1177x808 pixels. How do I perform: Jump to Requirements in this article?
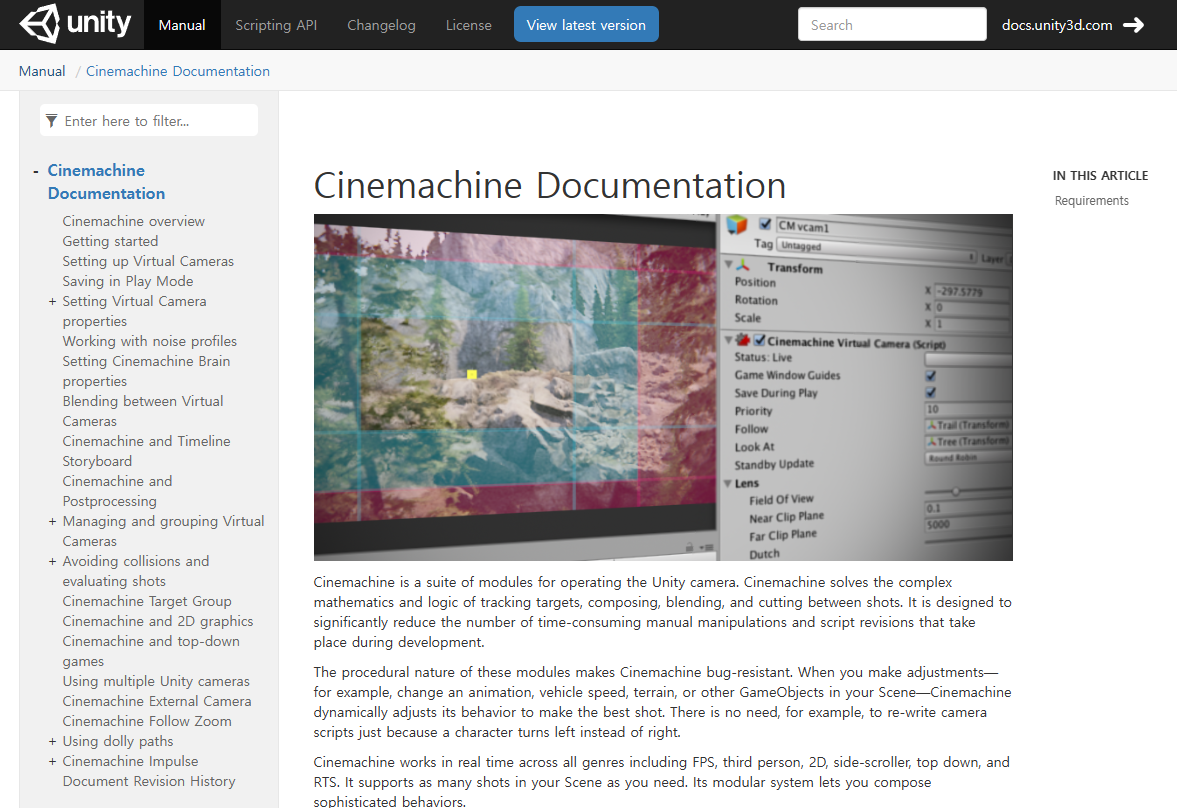pyautogui.click(x=1091, y=200)
